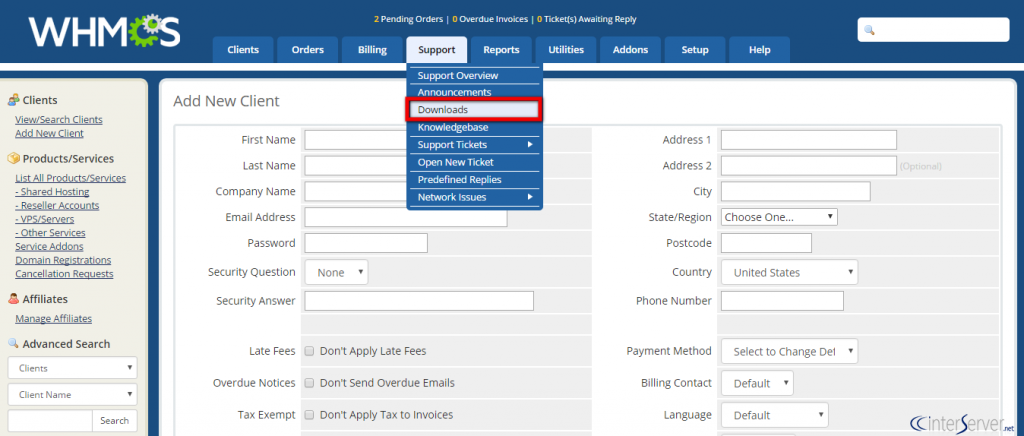Tick Don't Apply Late Fees checkbox
Image resolution: width=1024 pixels, height=436 pixels.
(x=310, y=351)
